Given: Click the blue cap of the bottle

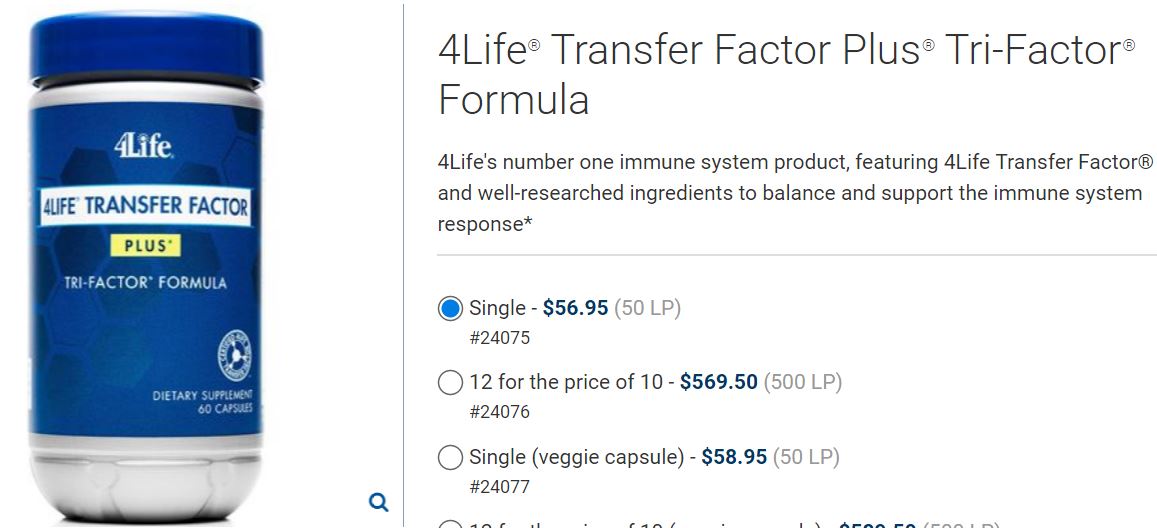Looking at the screenshot, I should click(147, 50).
